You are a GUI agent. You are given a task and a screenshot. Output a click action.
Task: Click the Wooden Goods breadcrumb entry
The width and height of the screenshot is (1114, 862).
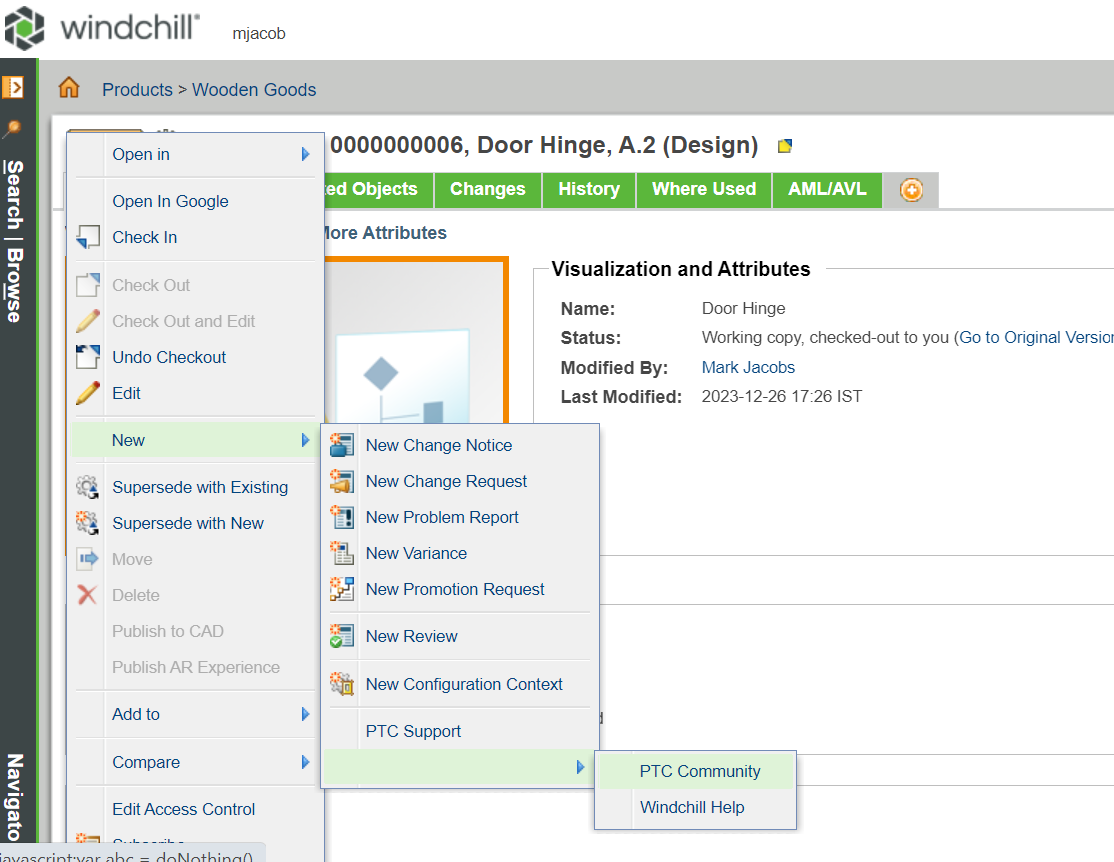click(x=254, y=90)
